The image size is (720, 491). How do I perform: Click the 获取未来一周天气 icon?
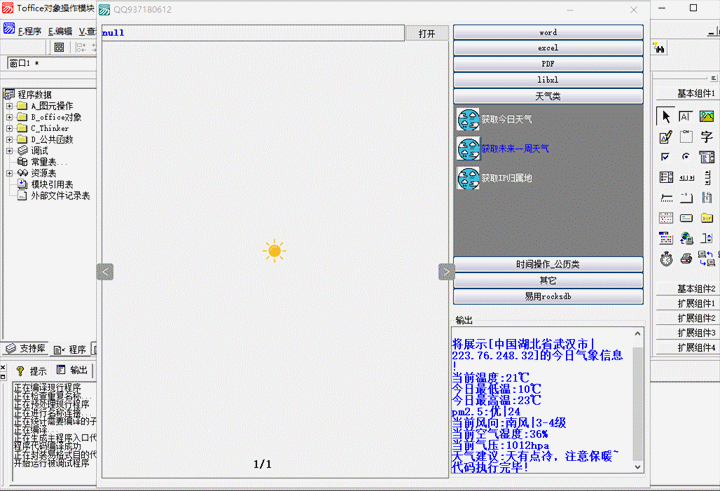point(468,149)
